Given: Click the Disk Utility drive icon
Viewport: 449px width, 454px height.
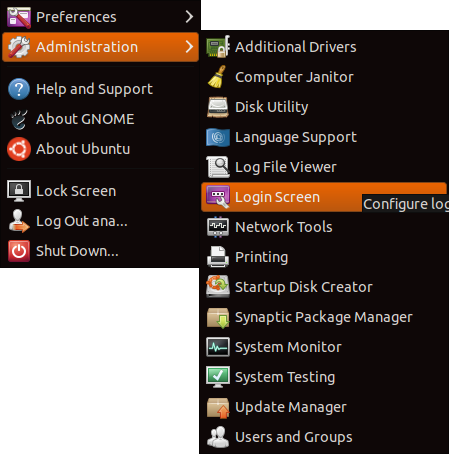Looking at the screenshot, I should (218, 107).
